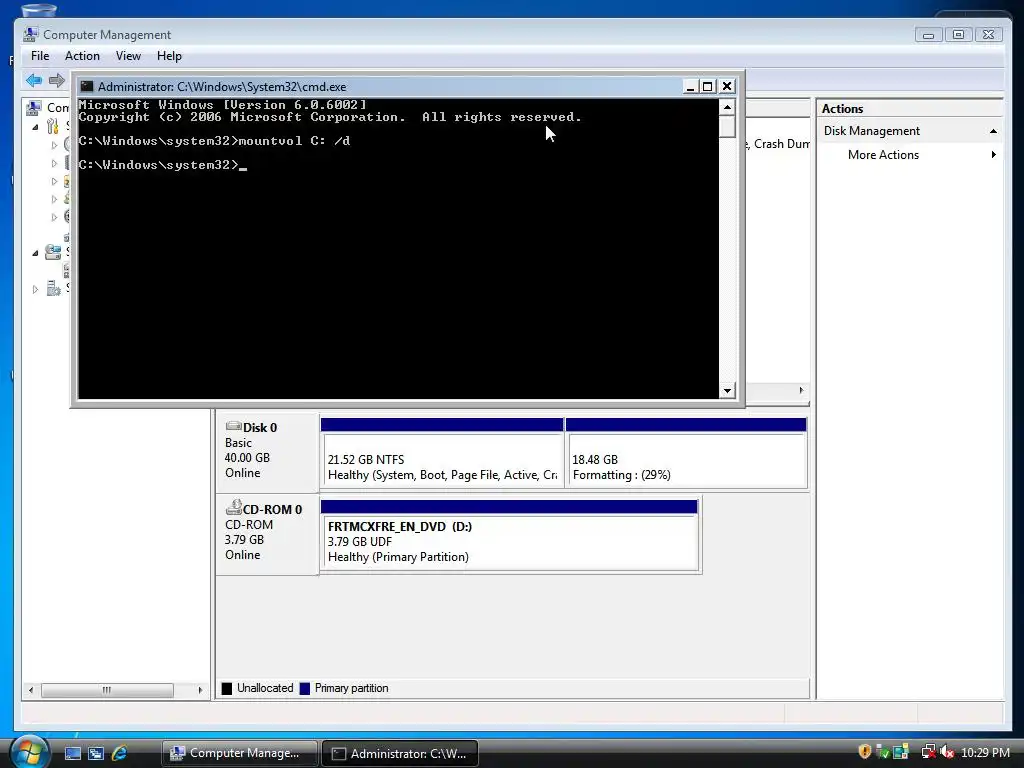
Task: Click the Computer Management title bar icon
Action: coord(30,34)
